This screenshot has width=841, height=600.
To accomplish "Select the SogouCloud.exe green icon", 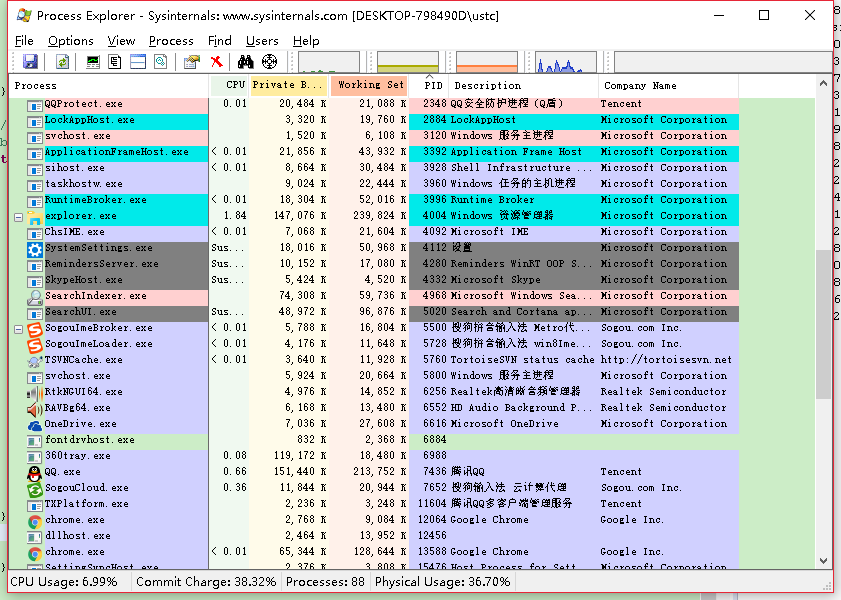I will tap(35, 489).
